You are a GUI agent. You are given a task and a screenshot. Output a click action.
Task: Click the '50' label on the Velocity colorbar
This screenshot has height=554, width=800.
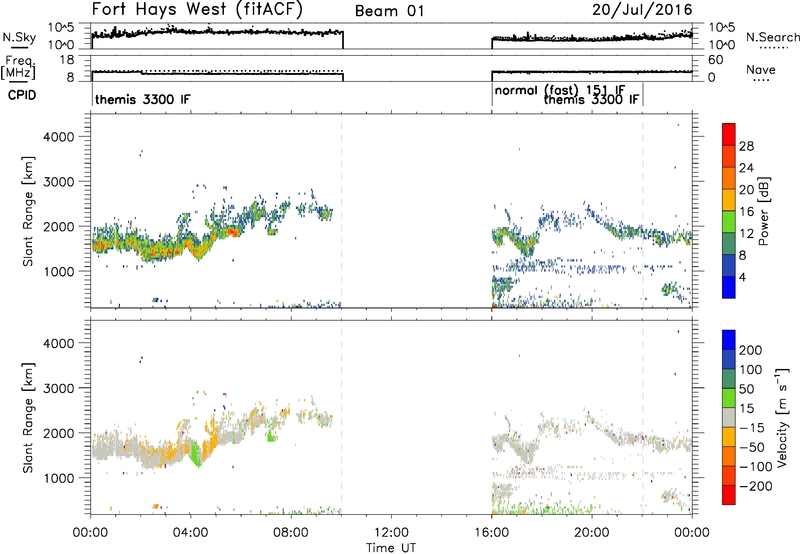[x=746, y=389]
